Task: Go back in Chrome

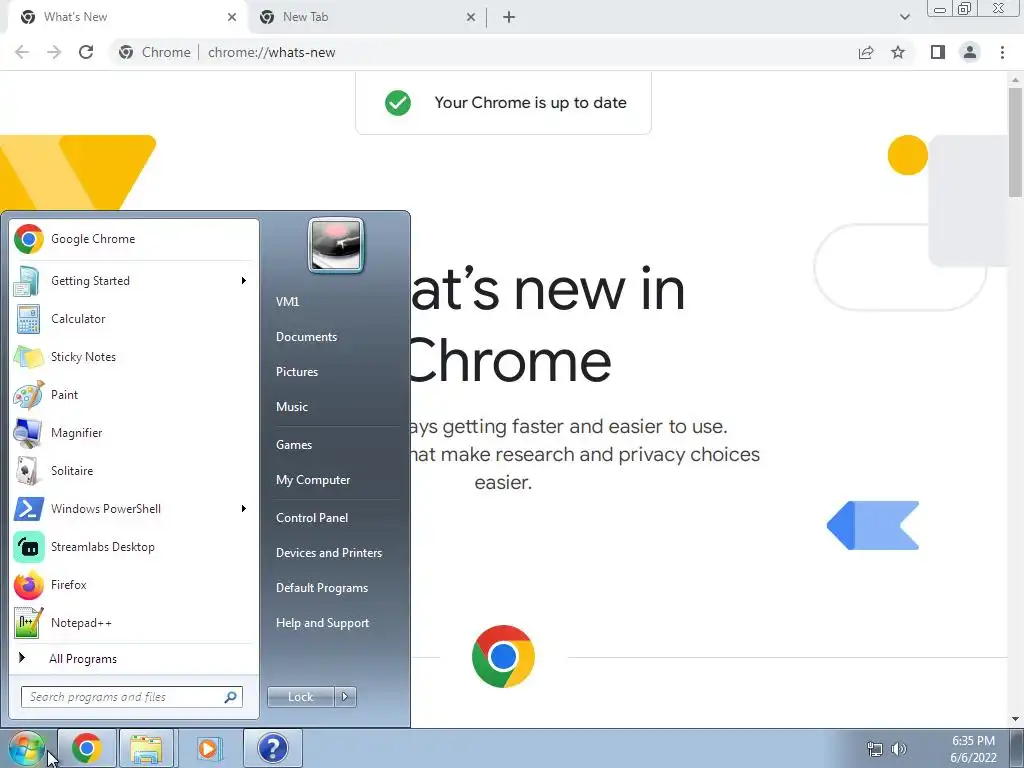Action: tap(22, 52)
